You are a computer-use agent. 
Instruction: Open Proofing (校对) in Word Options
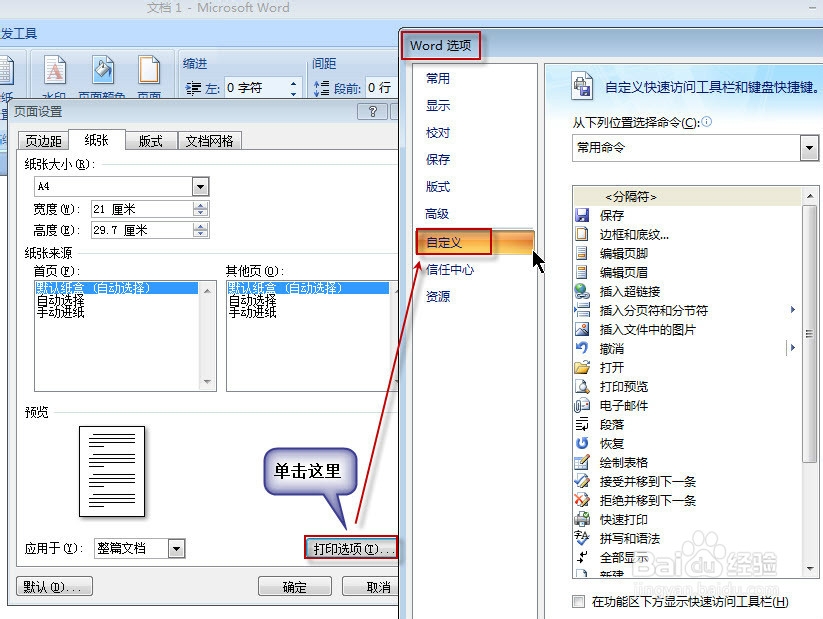[x=438, y=133]
